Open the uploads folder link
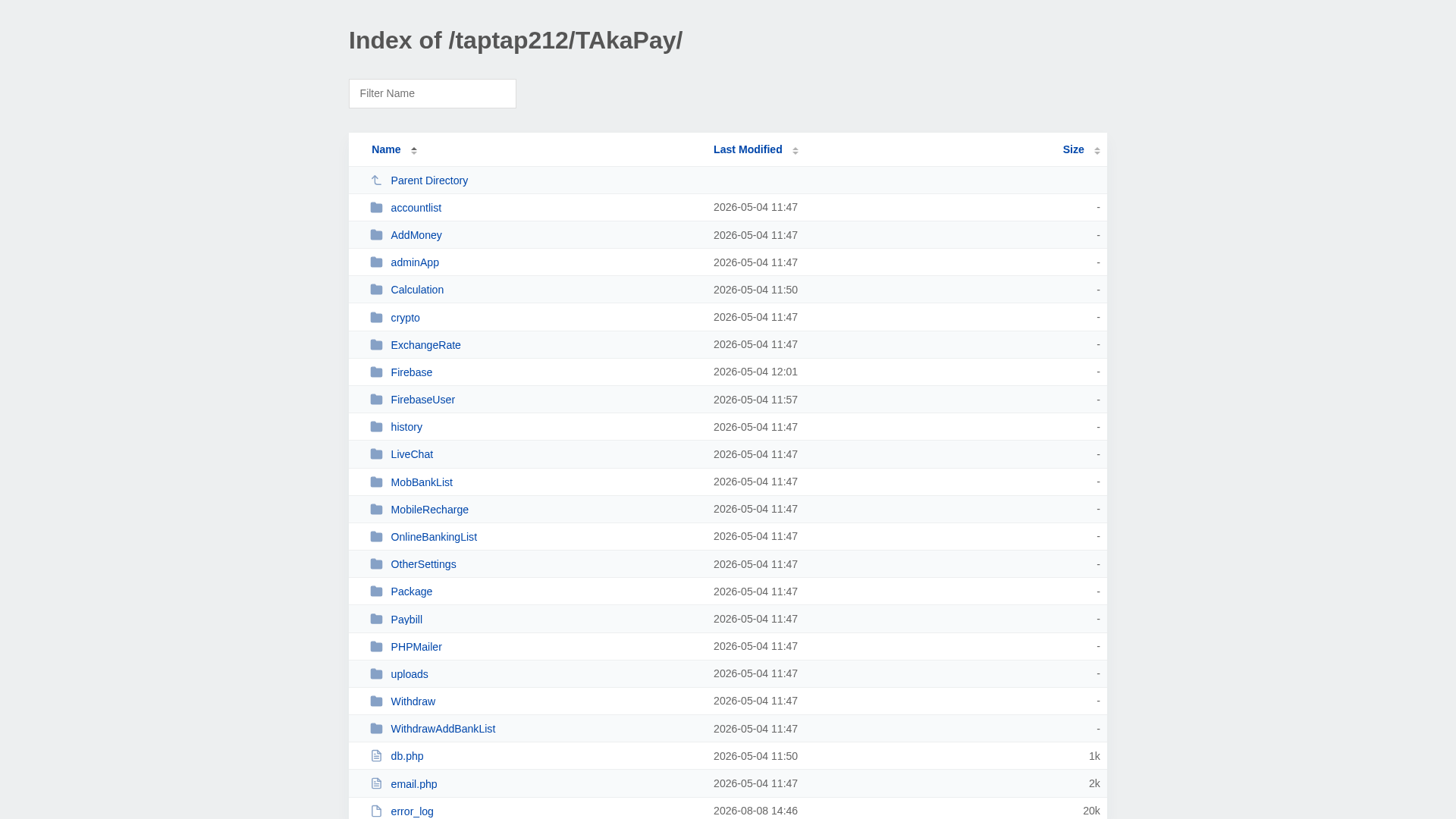Screen dimensions: 1456x819 [x=409, y=674]
